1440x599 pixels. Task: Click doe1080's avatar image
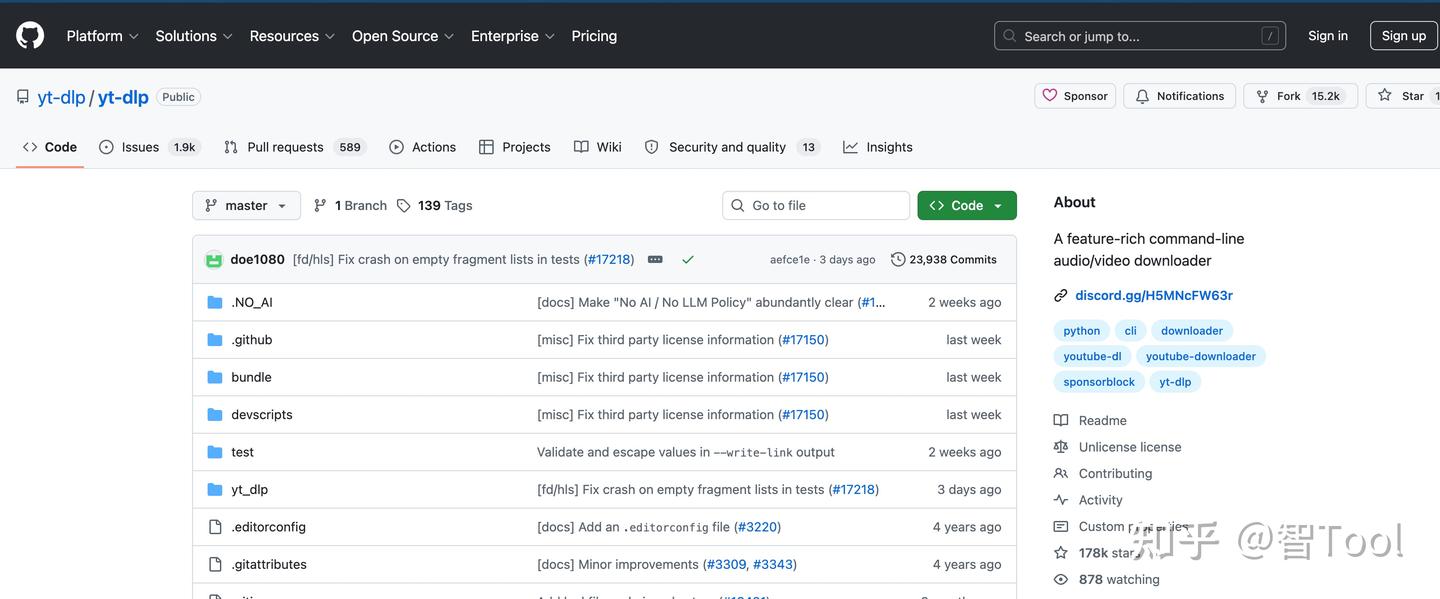[214, 259]
